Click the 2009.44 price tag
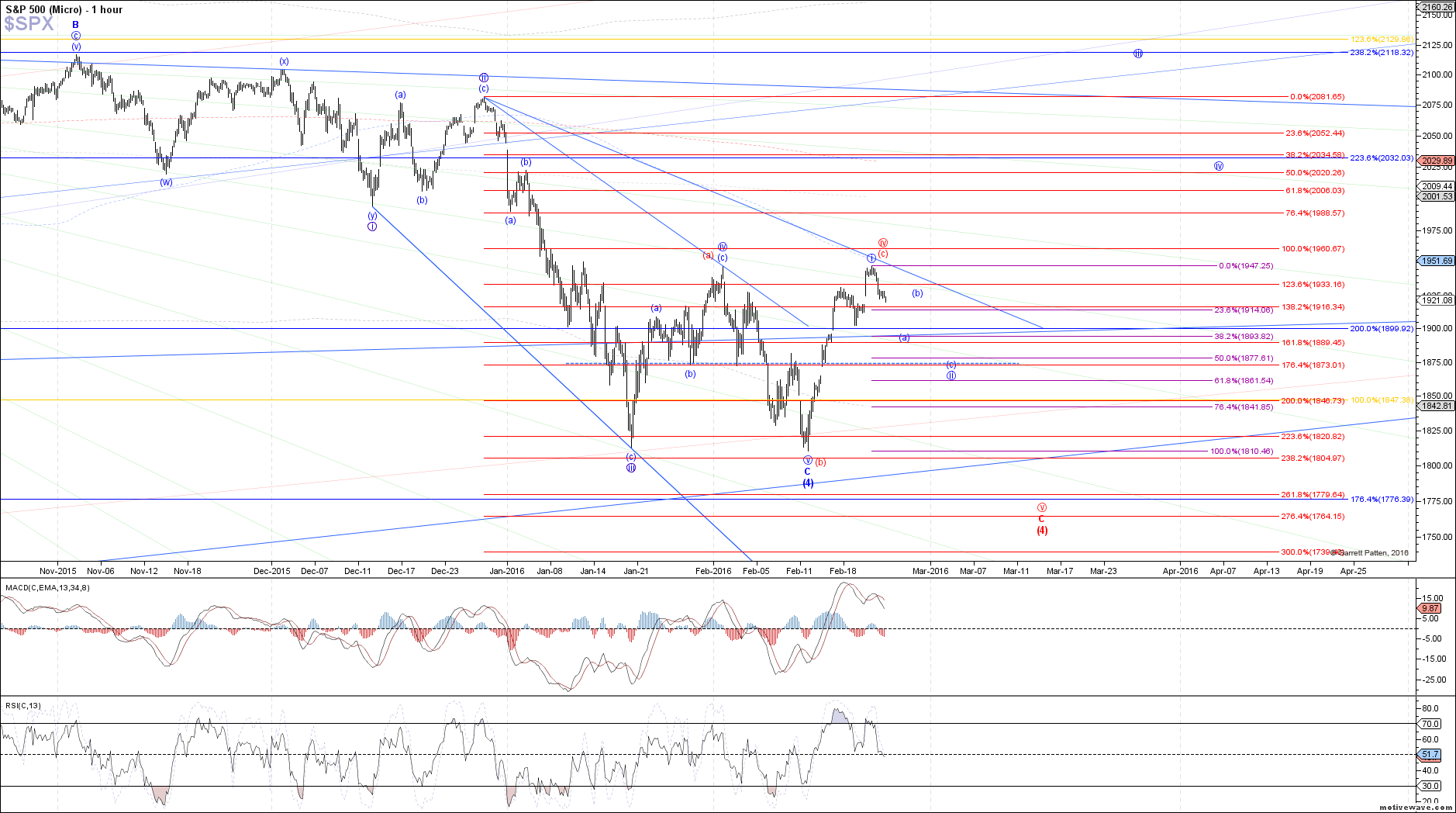The image size is (1456, 813). coord(1437,186)
